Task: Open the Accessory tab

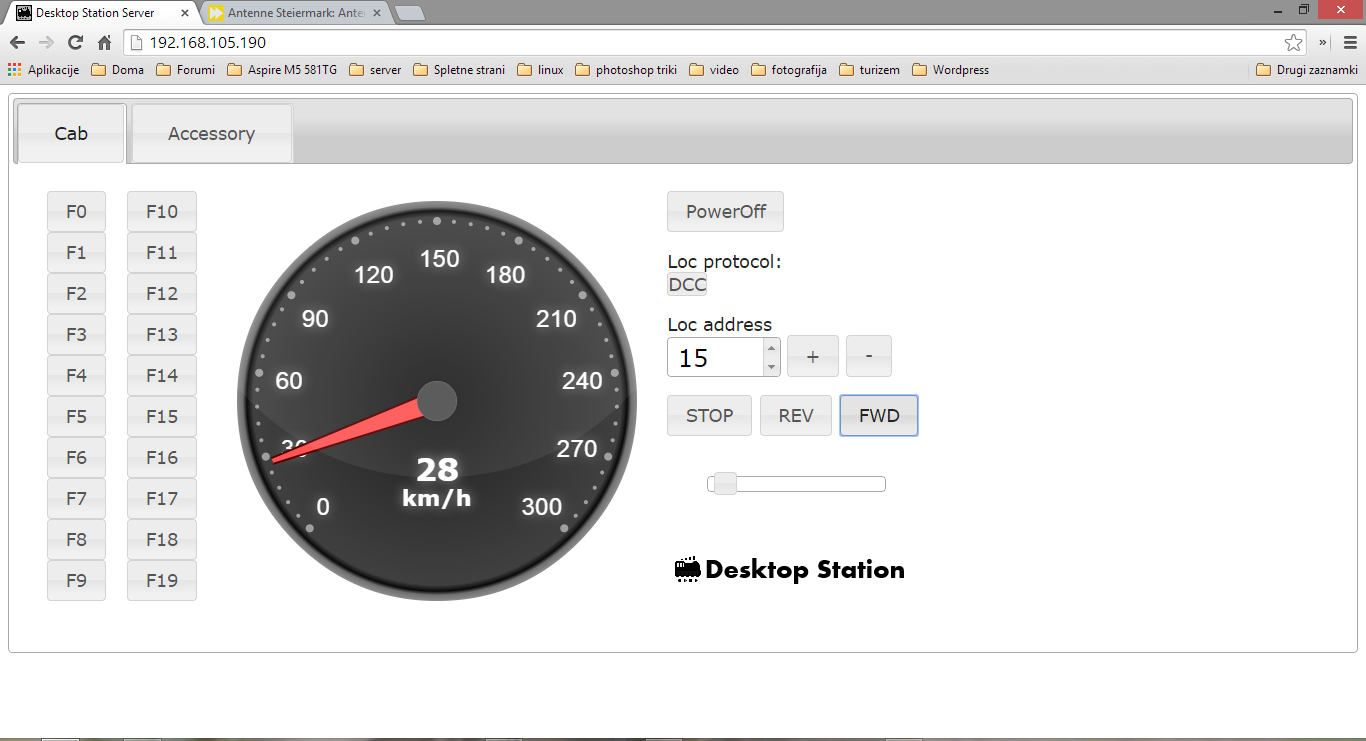Action: pyautogui.click(x=212, y=133)
